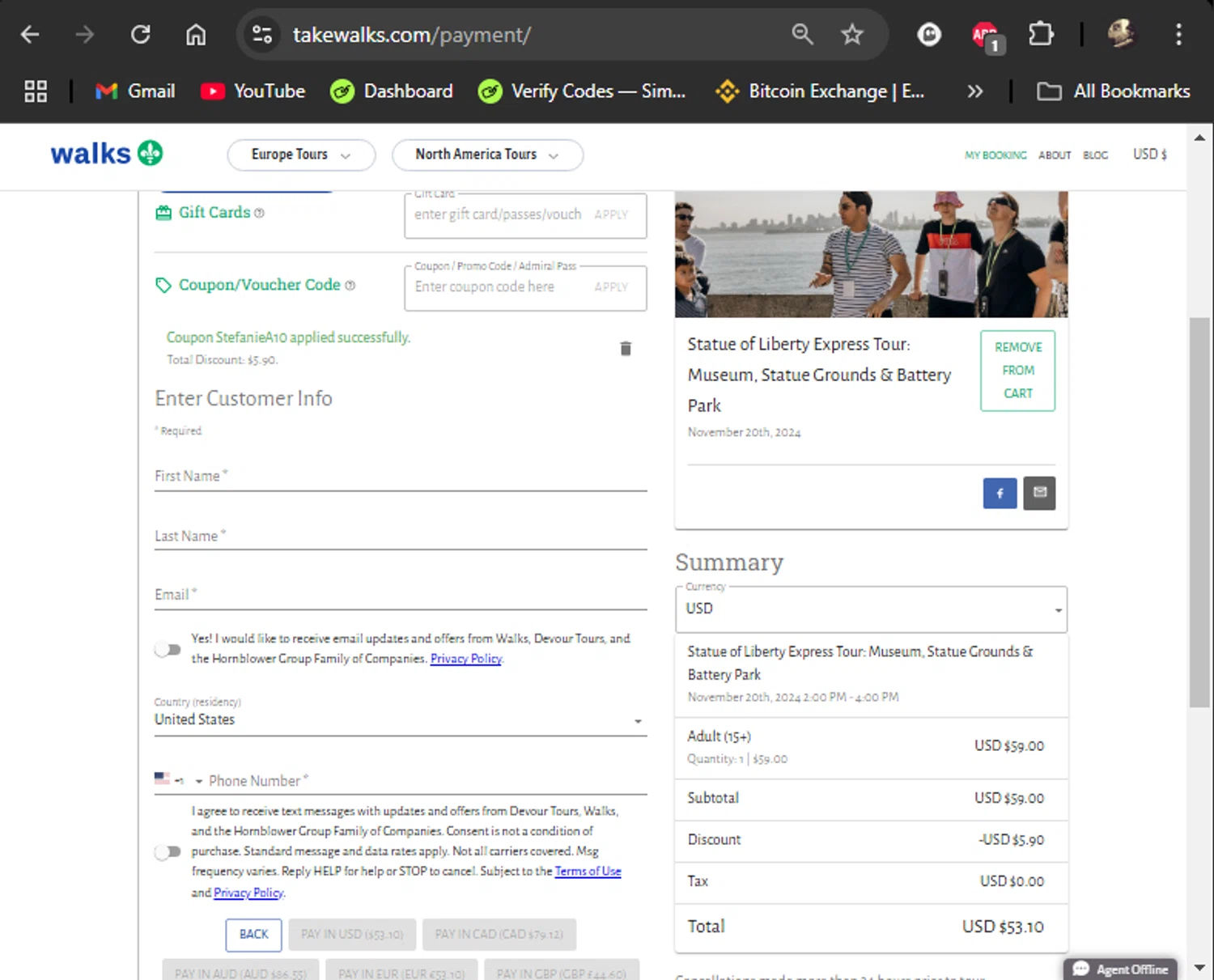Click the Coupon/Voucher Code help icon
1214x980 pixels.
click(350, 285)
